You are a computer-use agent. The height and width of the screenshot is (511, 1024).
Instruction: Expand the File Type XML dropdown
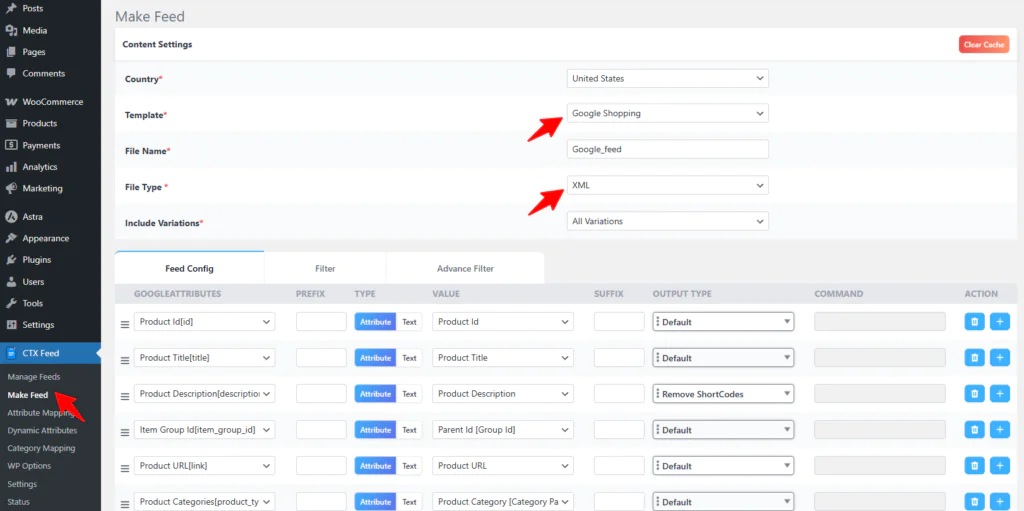667,186
